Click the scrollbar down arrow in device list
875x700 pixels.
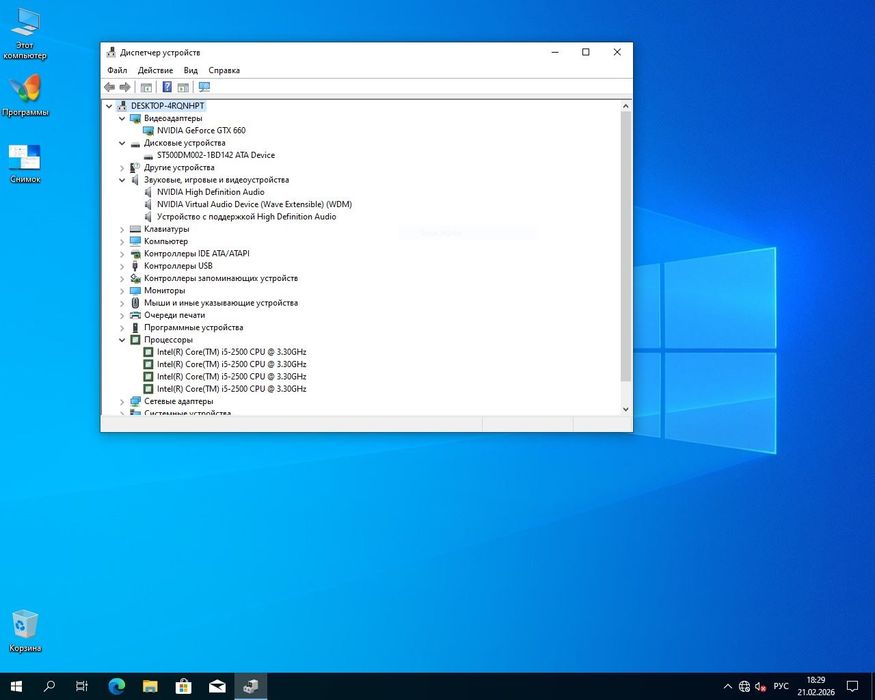click(x=626, y=409)
